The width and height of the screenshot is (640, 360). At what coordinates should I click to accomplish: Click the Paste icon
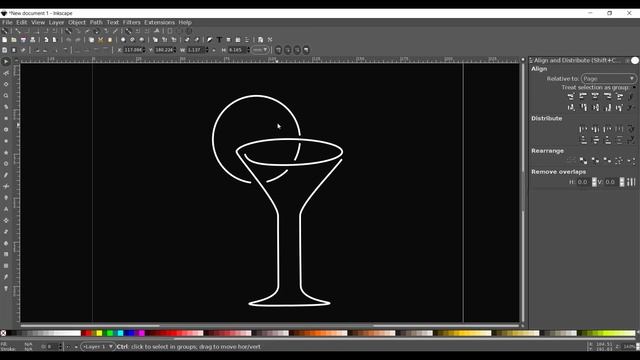(x=110, y=40)
